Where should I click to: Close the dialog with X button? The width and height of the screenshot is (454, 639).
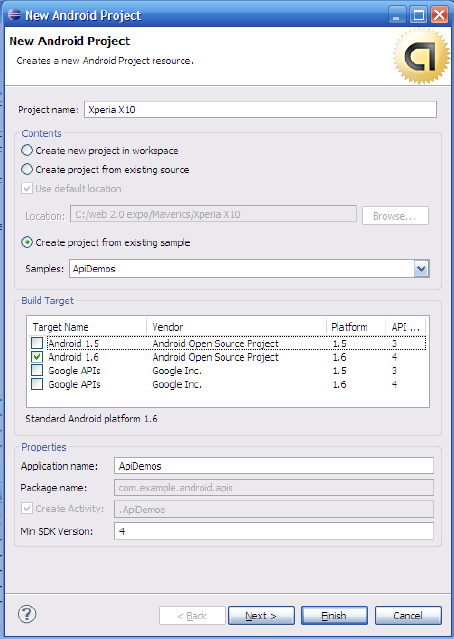coord(440,15)
